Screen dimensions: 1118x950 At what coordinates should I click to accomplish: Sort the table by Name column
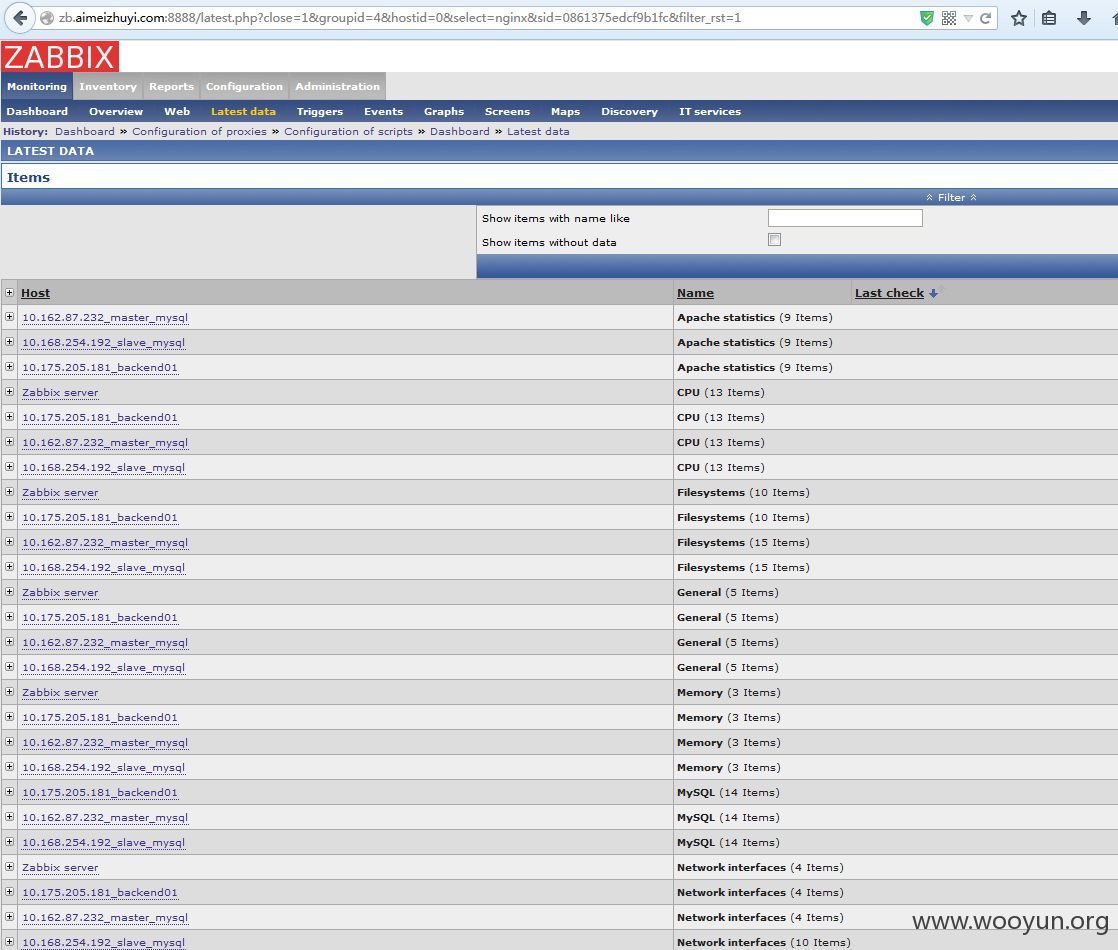coord(695,293)
